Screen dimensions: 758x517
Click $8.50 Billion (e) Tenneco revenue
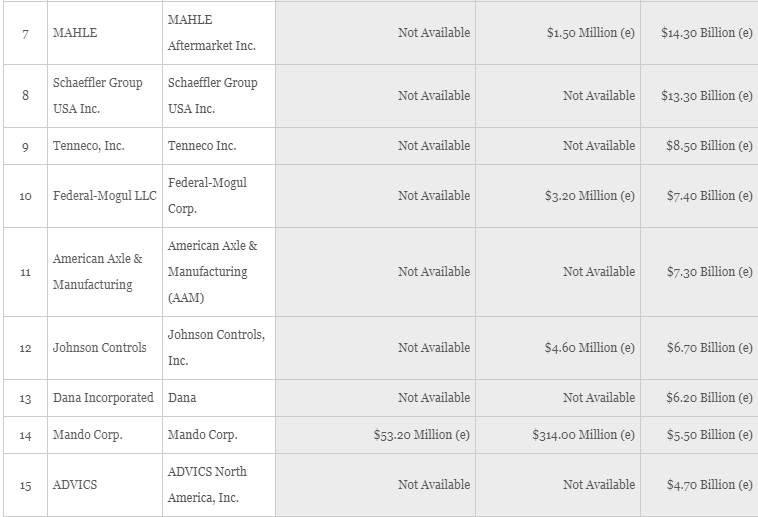pos(709,146)
